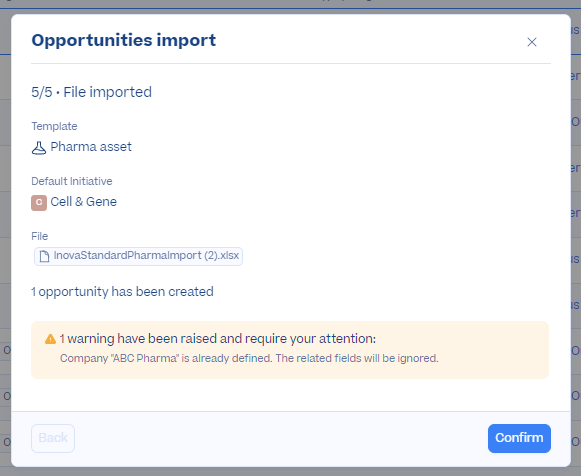The width and height of the screenshot is (581, 476).
Task: Click the Confirm button
Action: [519, 438]
